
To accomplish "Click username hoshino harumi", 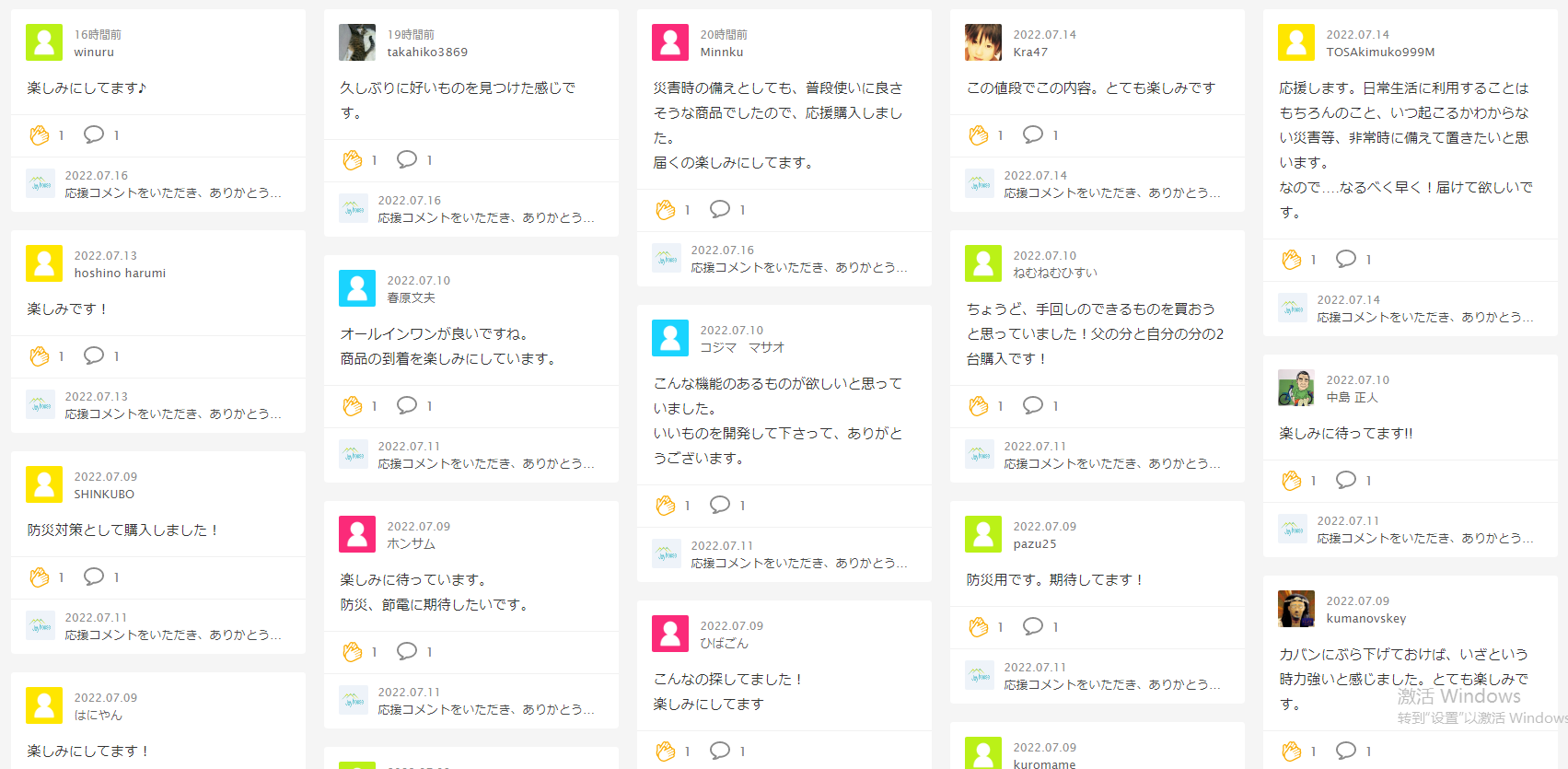I will pyautogui.click(x=120, y=274).
